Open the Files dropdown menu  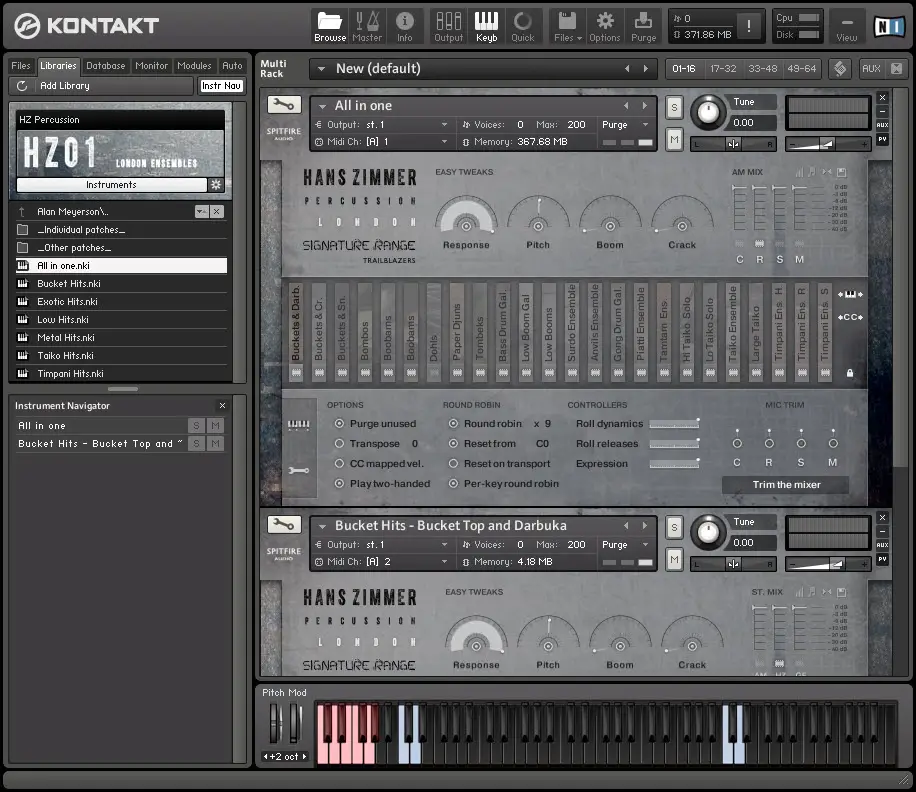tap(567, 25)
